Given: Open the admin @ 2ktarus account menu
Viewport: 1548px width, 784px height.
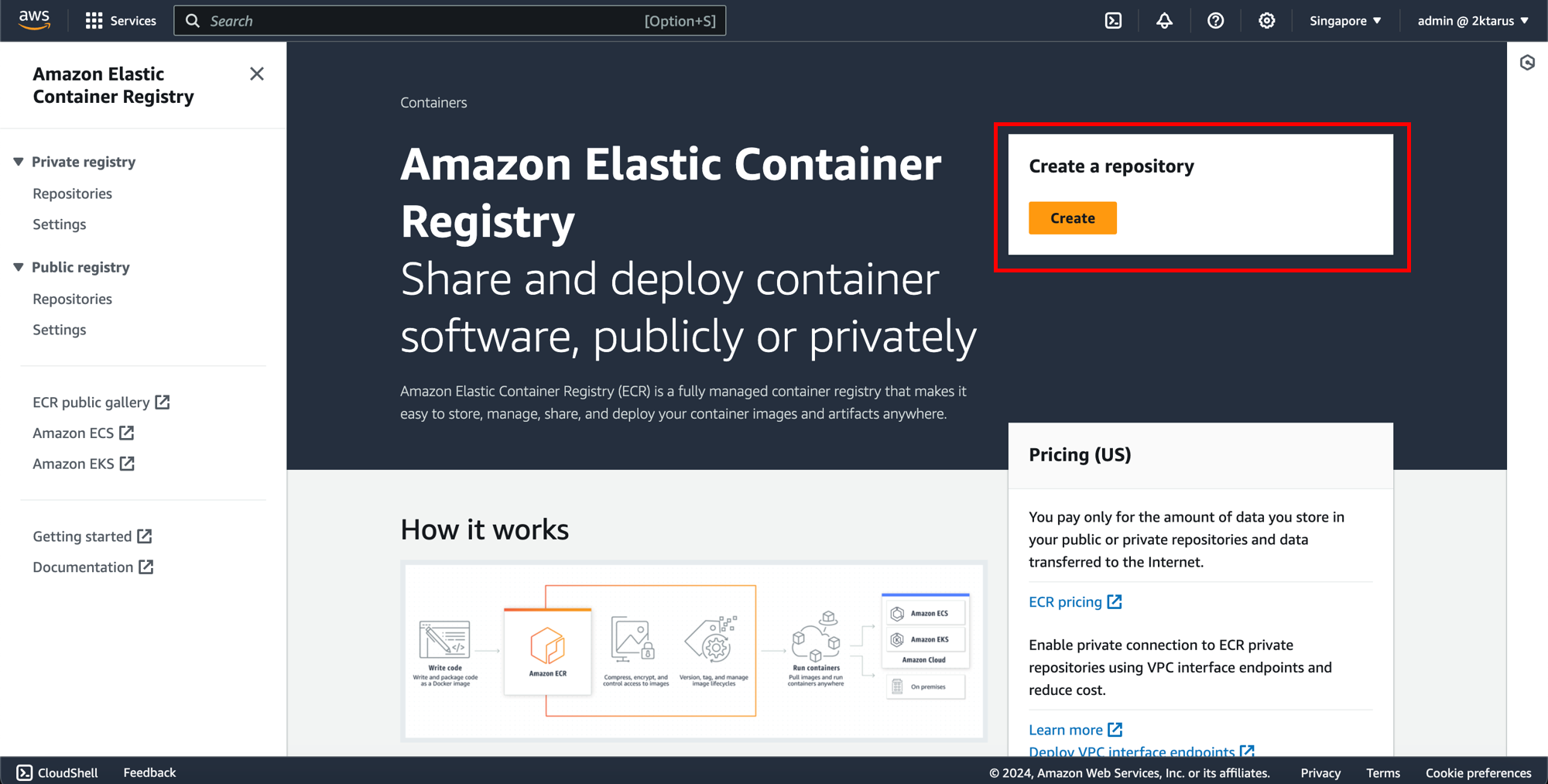Looking at the screenshot, I should click(1473, 21).
